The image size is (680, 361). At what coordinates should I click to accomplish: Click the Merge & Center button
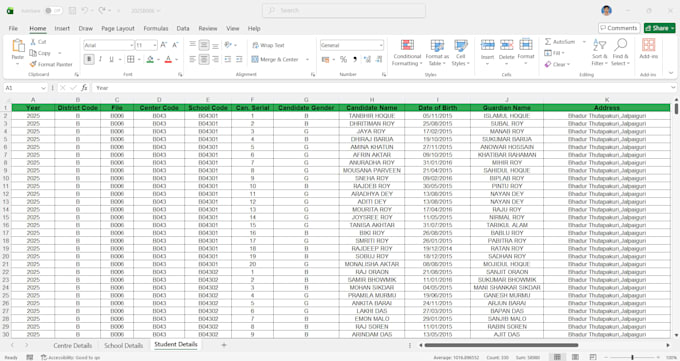pyautogui.click(x=275, y=59)
